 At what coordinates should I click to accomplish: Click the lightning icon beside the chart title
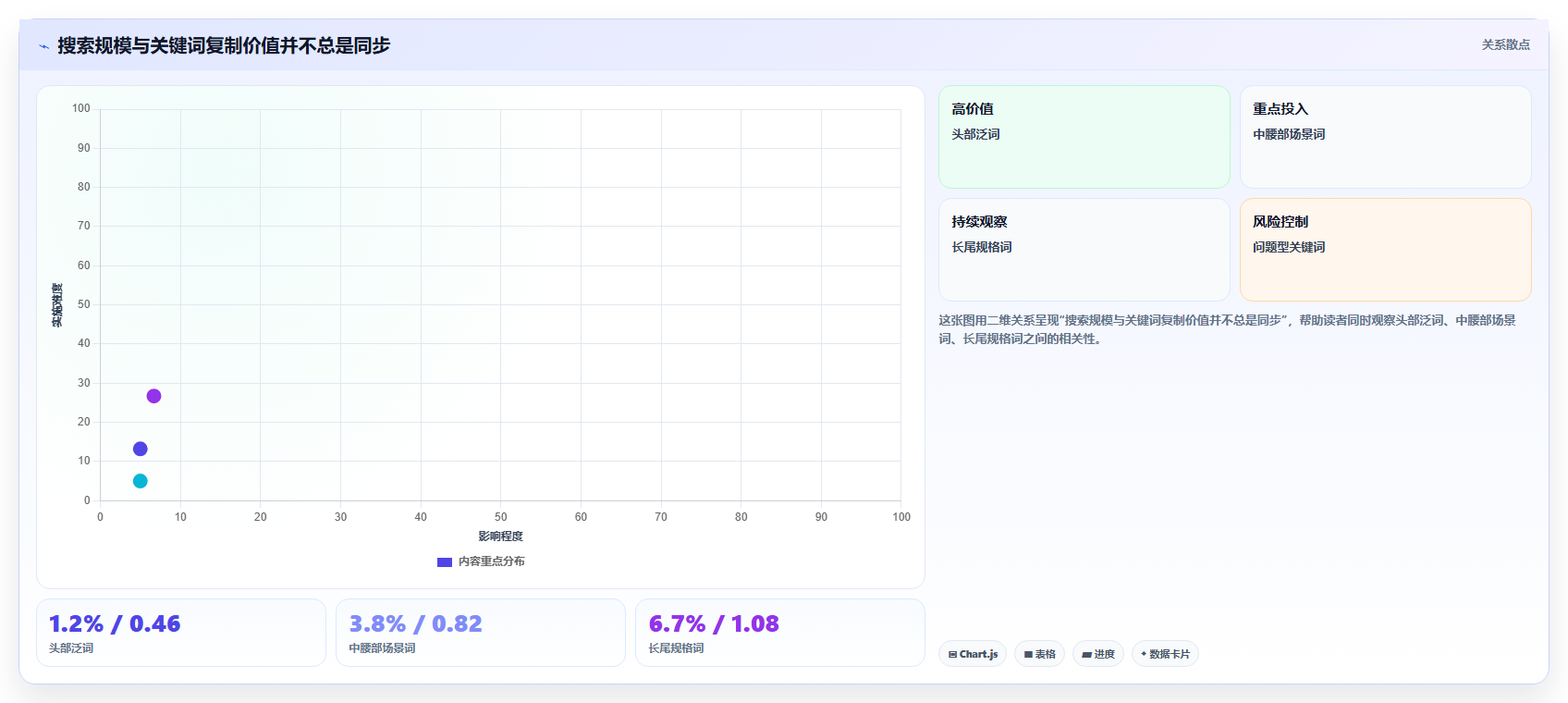[43, 46]
